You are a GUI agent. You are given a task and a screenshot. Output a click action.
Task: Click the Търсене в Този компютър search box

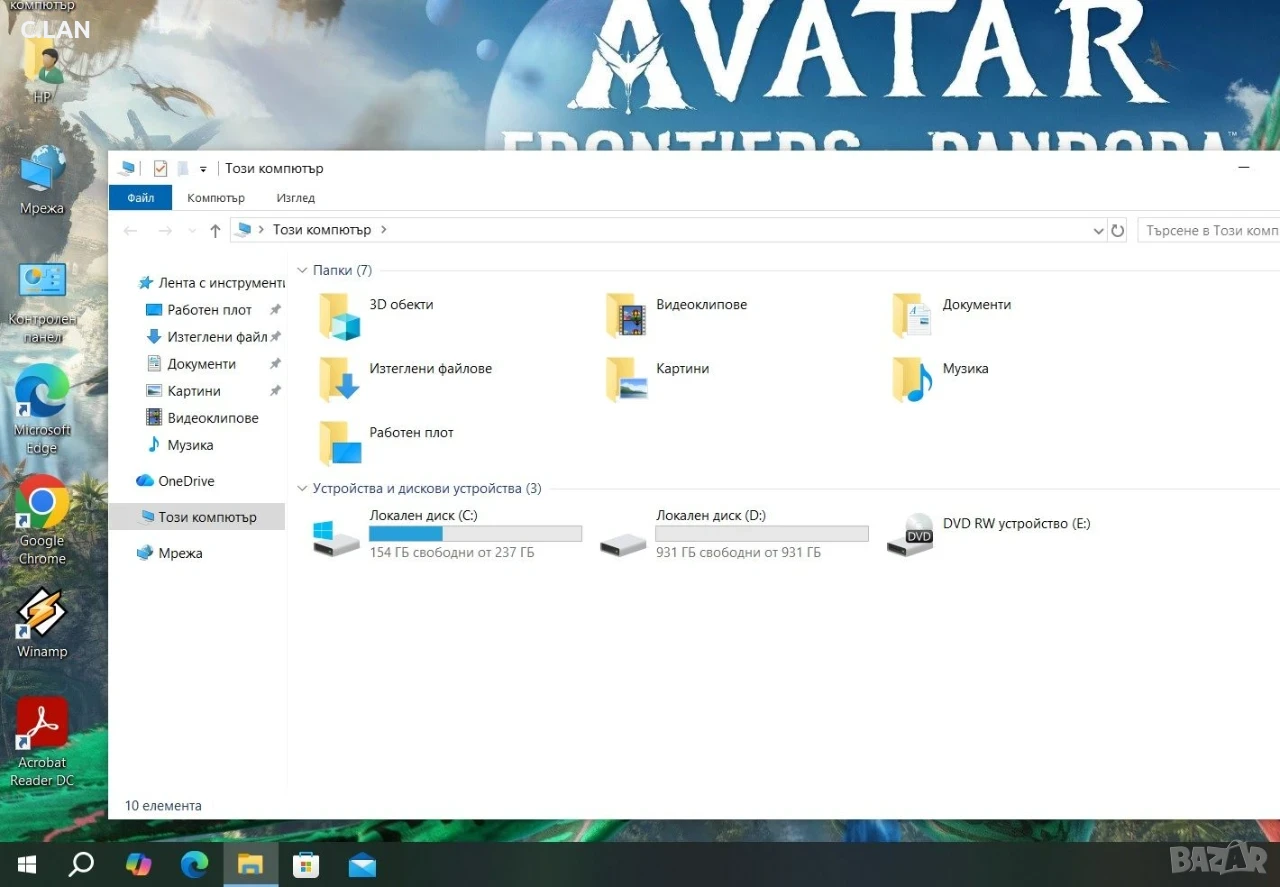coord(1209,231)
